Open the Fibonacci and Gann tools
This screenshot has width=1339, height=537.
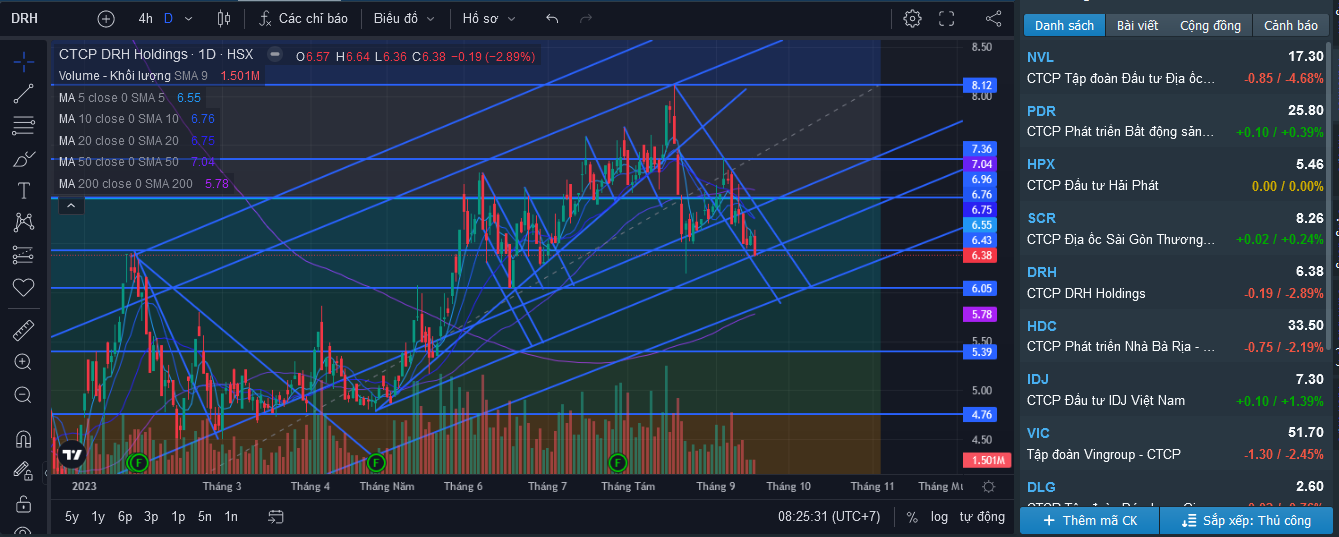pos(24,126)
